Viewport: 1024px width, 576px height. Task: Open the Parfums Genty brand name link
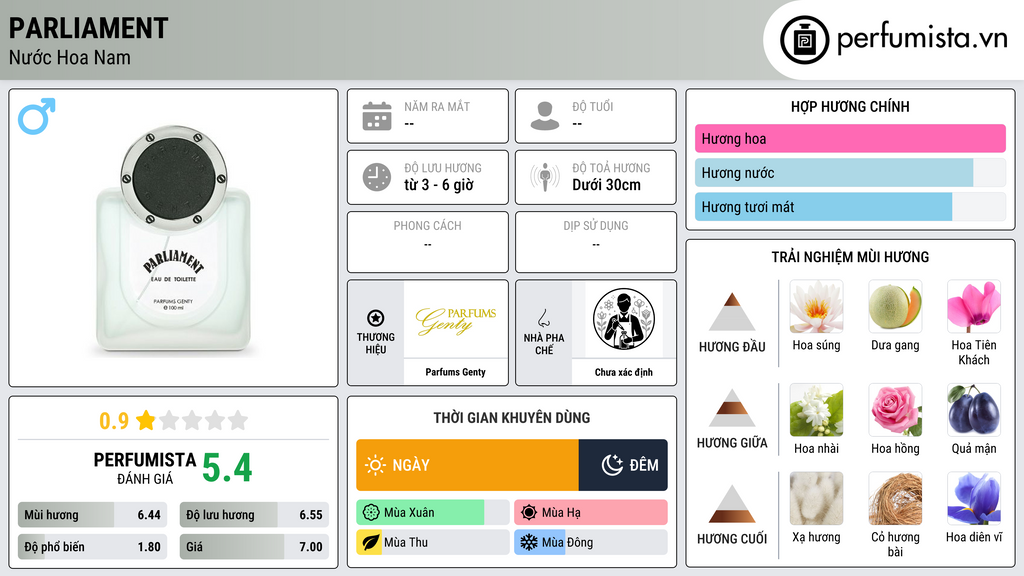456,372
